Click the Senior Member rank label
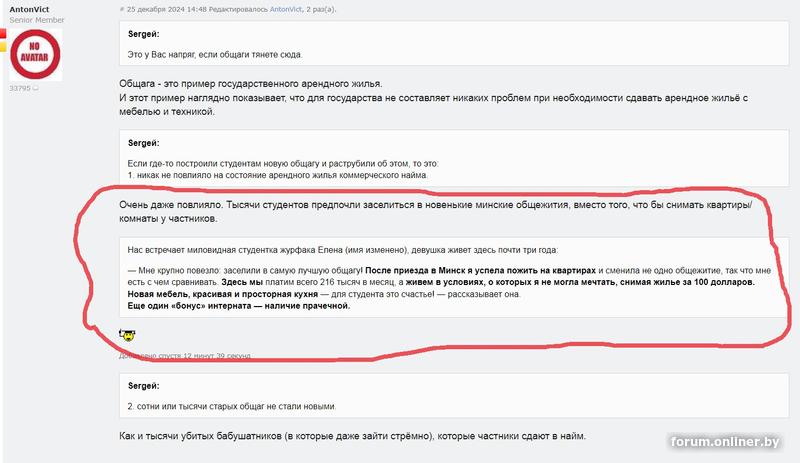800x463 pixels. [x=37, y=20]
